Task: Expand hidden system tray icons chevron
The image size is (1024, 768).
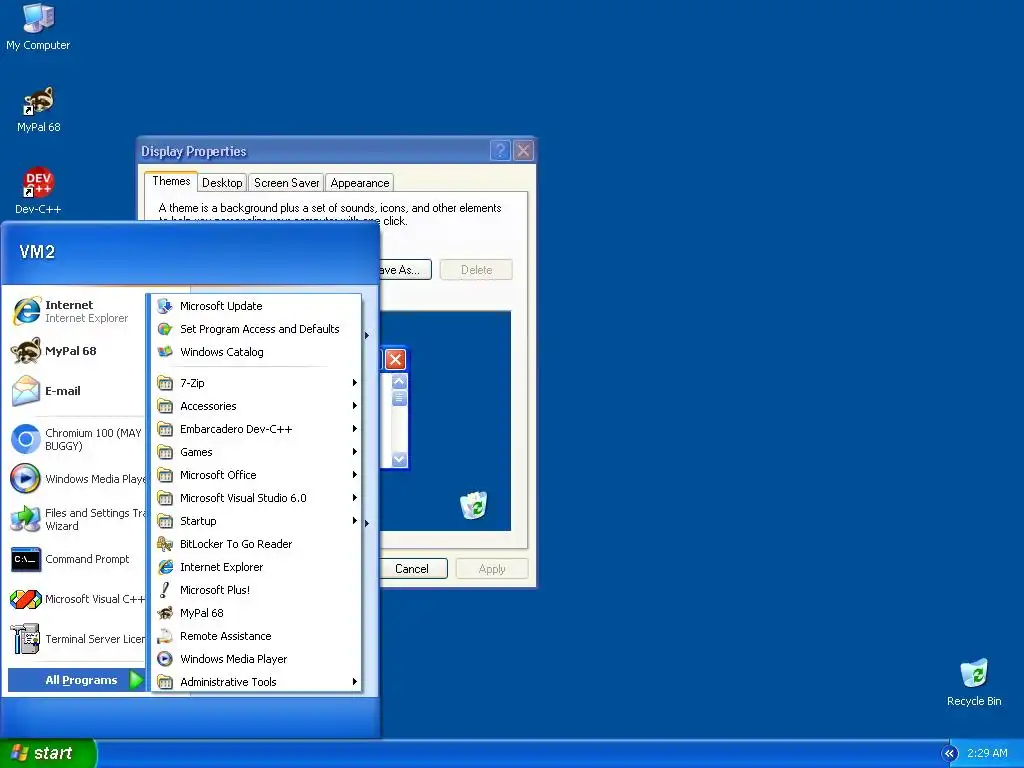Action: click(949, 754)
